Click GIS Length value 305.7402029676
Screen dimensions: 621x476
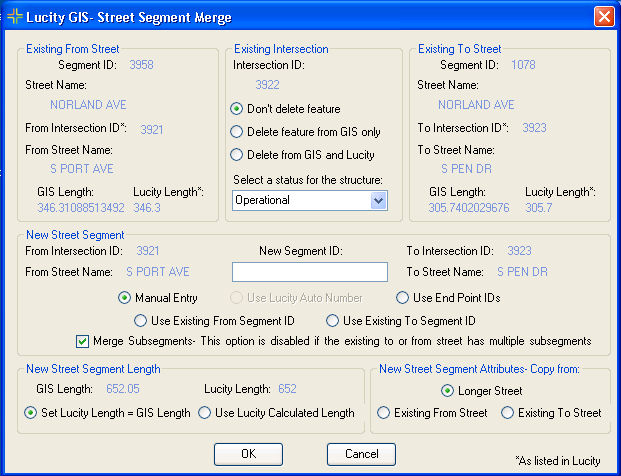point(469,208)
